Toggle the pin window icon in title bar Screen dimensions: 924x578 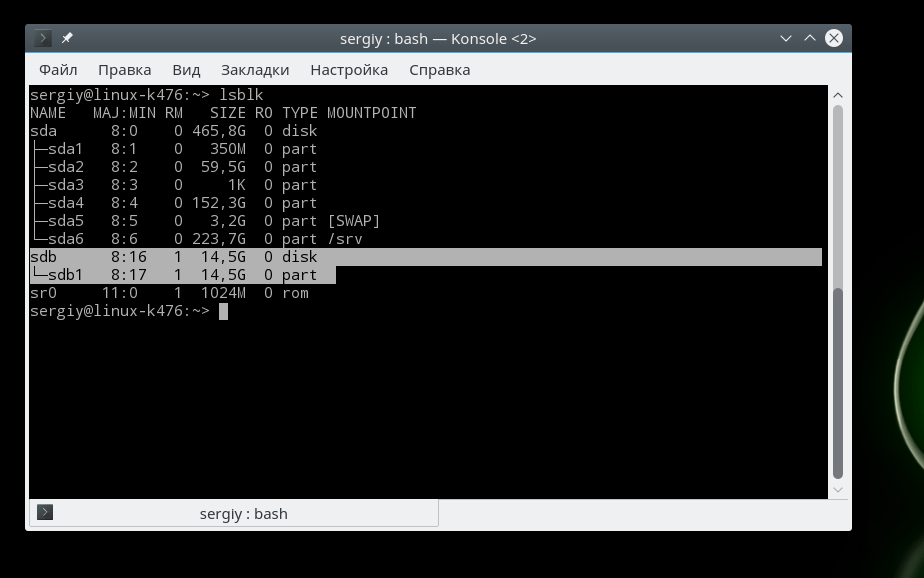[67, 38]
